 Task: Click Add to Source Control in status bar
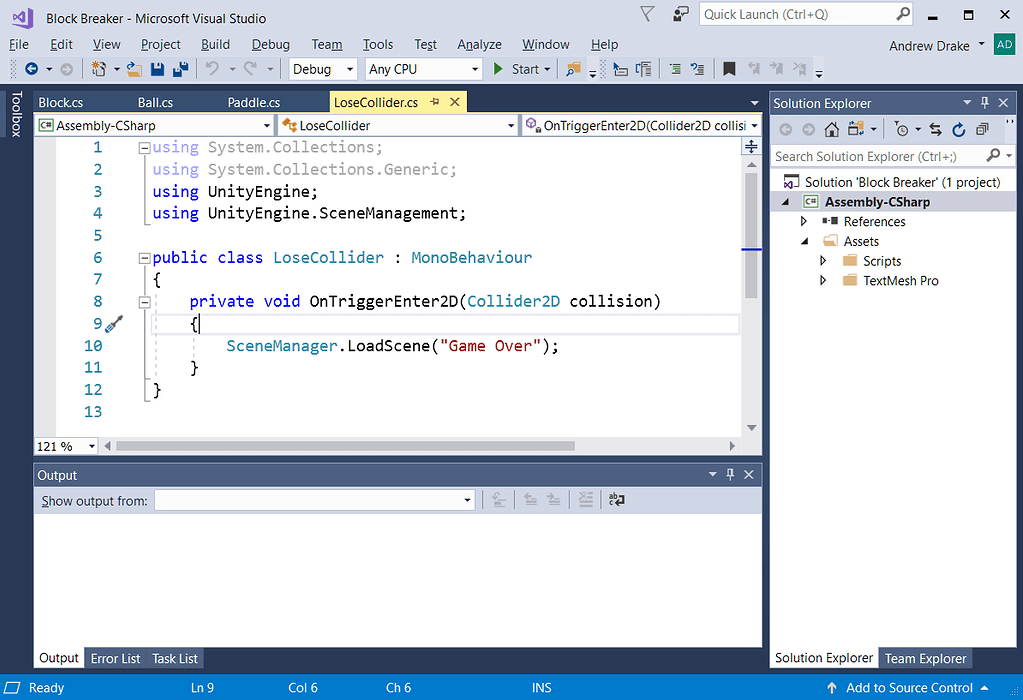(x=908, y=687)
